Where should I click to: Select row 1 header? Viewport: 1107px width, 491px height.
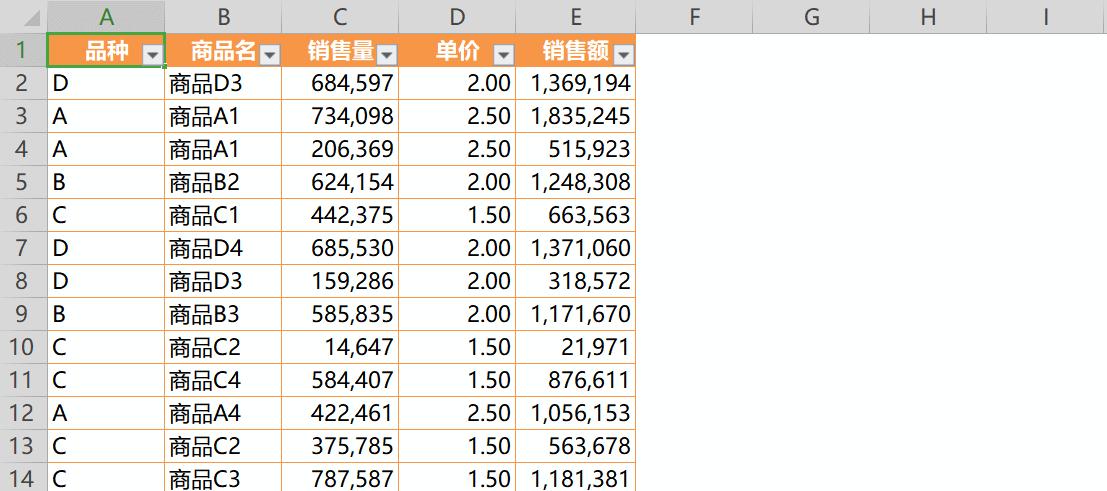[23, 50]
